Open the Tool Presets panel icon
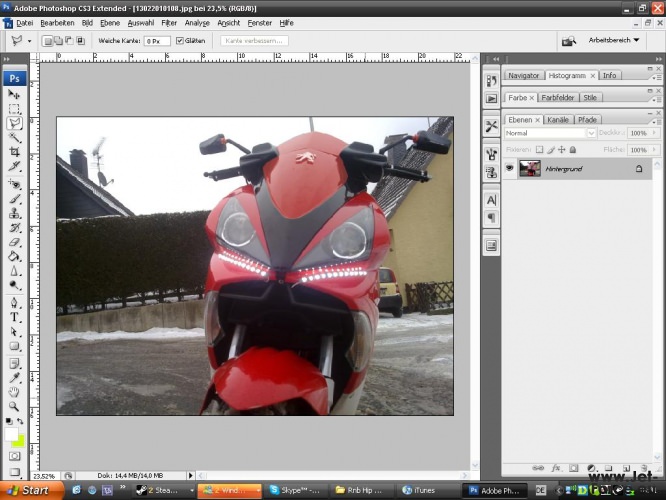The width and height of the screenshot is (666, 500). (491, 126)
